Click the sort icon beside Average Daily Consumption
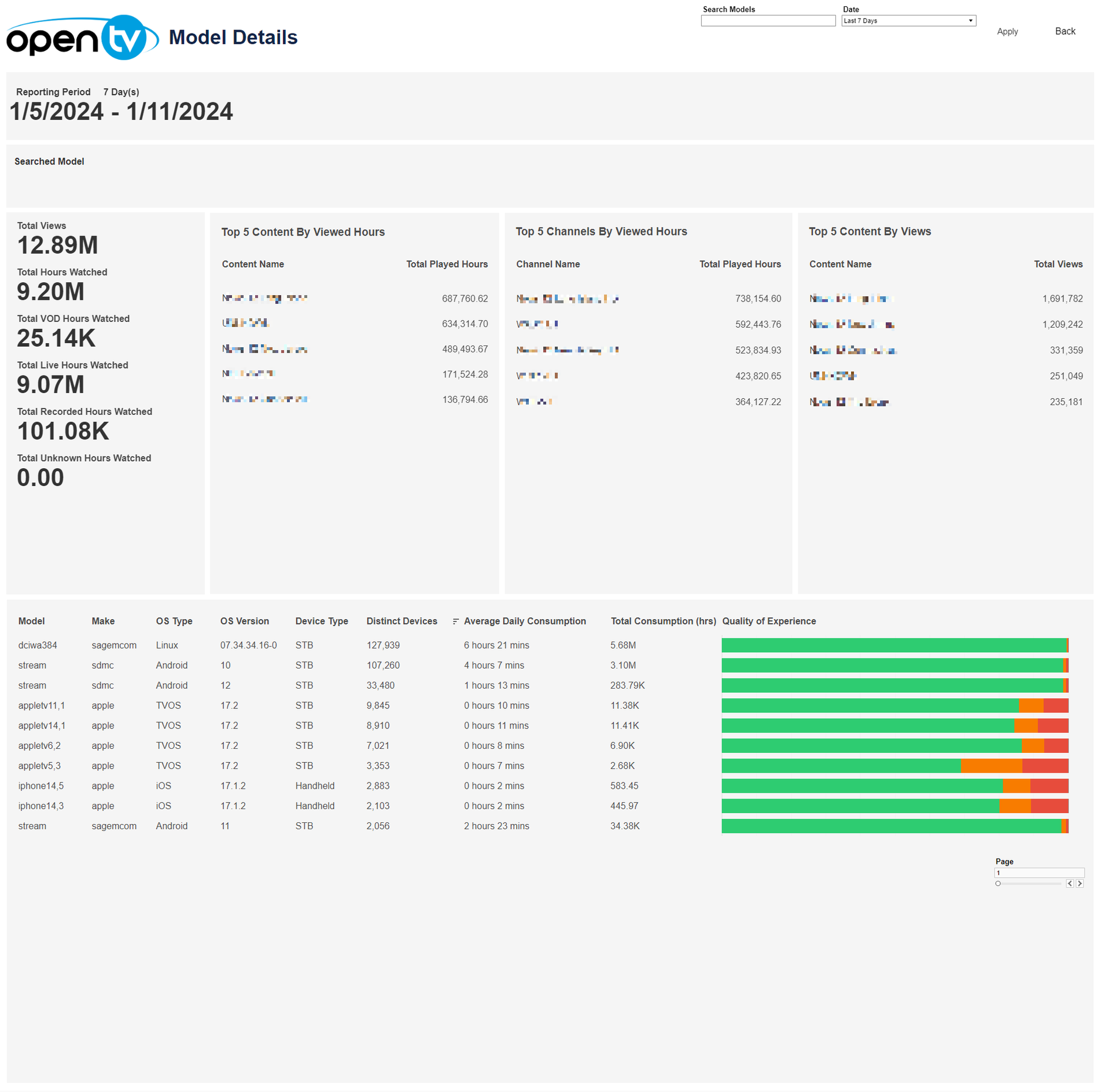The width and height of the screenshot is (1101, 1092). point(455,621)
